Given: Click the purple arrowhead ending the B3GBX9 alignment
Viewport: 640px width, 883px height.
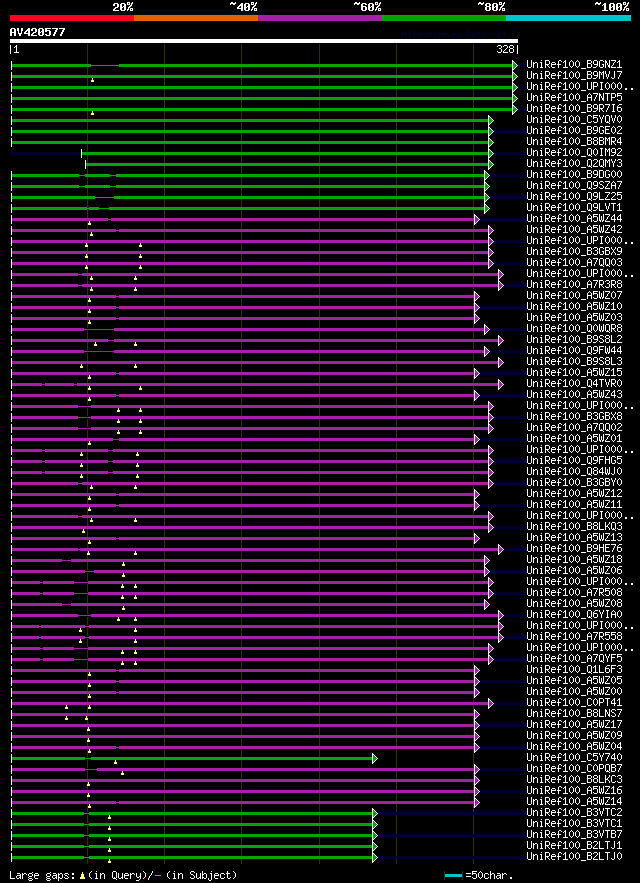Looking at the screenshot, I should tap(491, 252).
